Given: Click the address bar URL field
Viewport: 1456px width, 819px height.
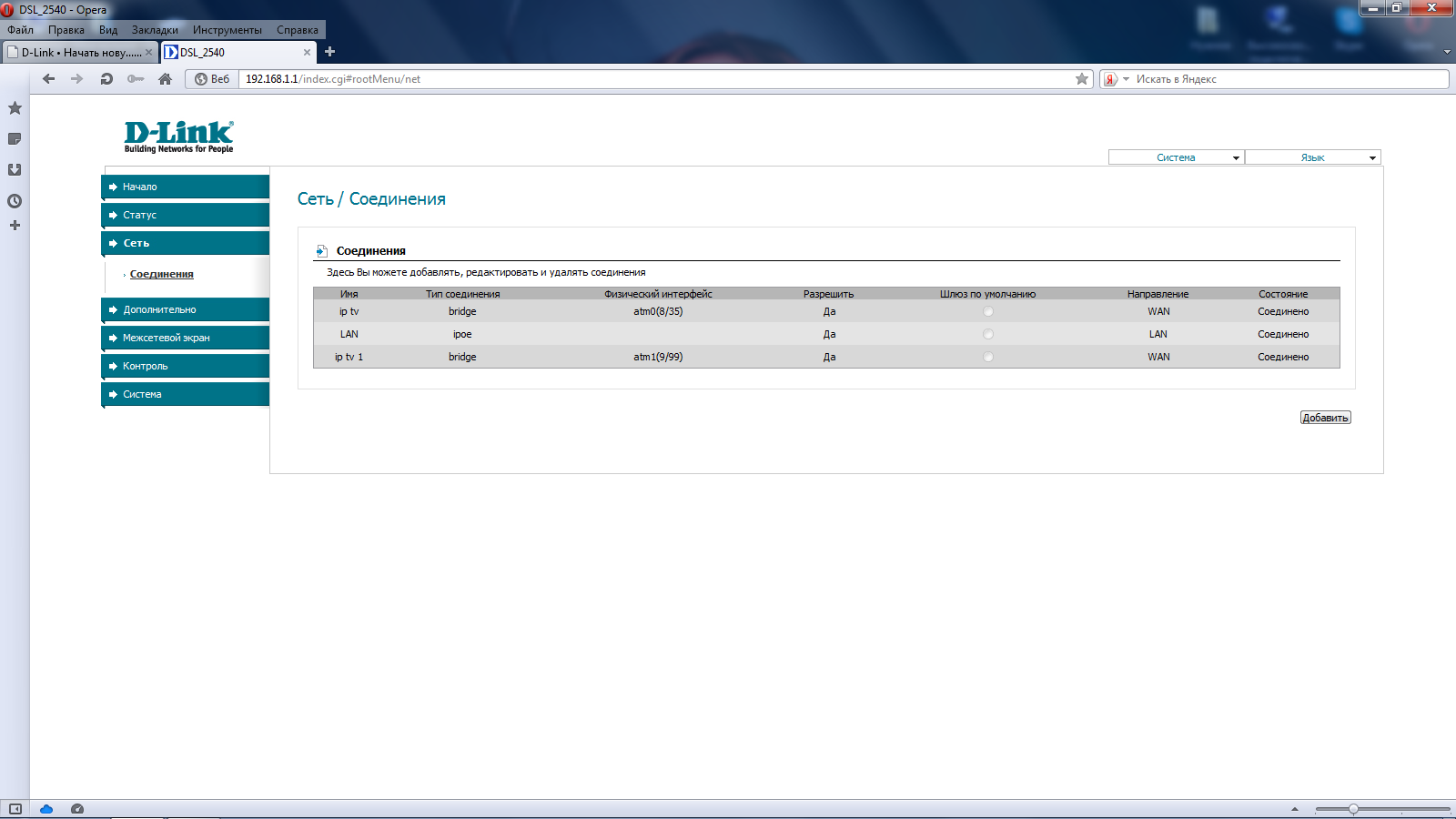Looking at the screenshot, I should pyautogui.click(x=655, y=79).
